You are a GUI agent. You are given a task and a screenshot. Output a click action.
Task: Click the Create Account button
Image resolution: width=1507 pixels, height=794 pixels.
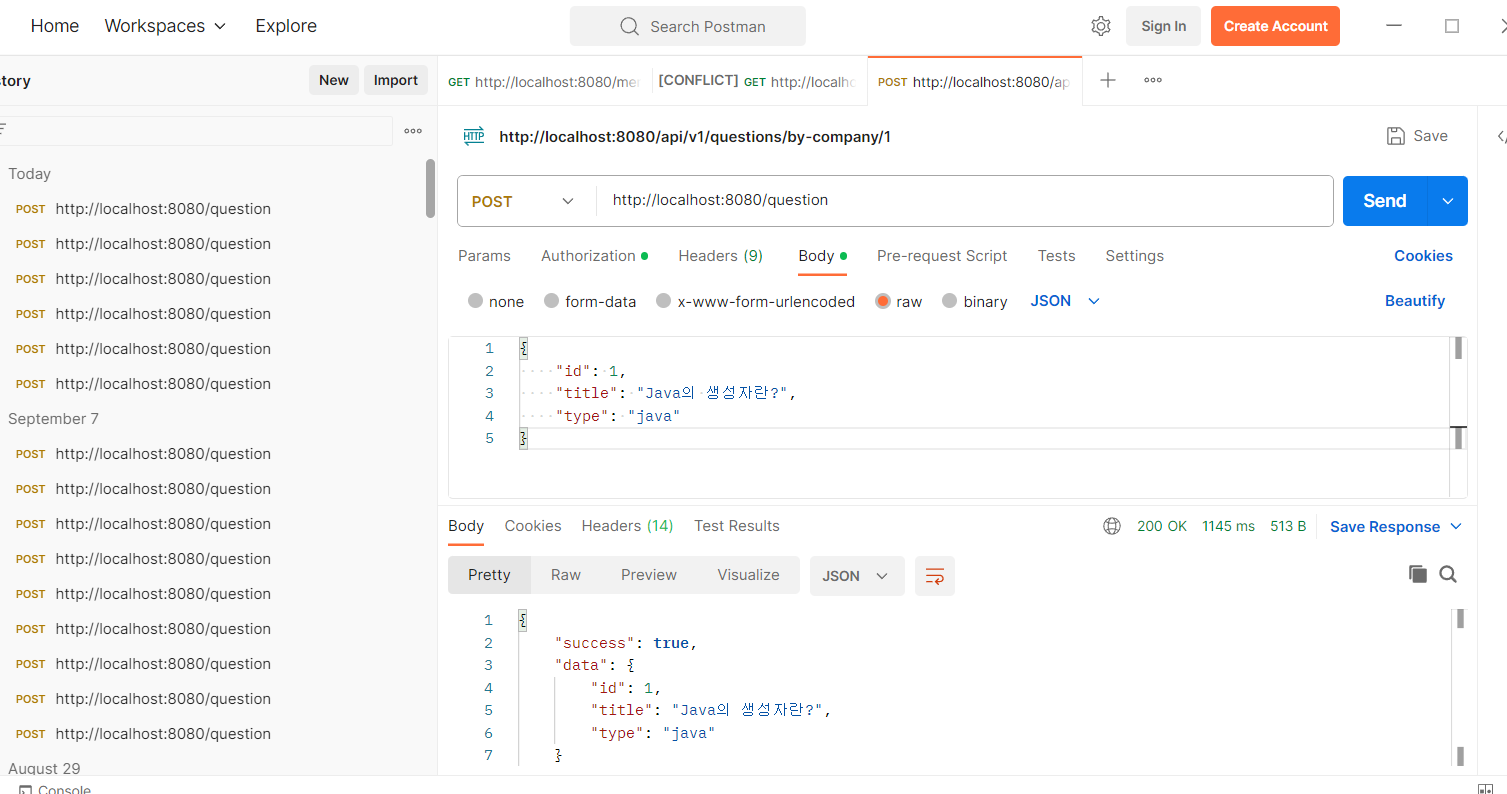tap(1275, 26)
